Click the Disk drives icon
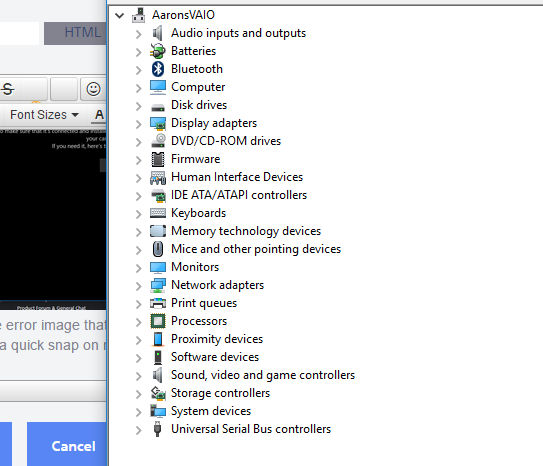 [x=158, y=107]
